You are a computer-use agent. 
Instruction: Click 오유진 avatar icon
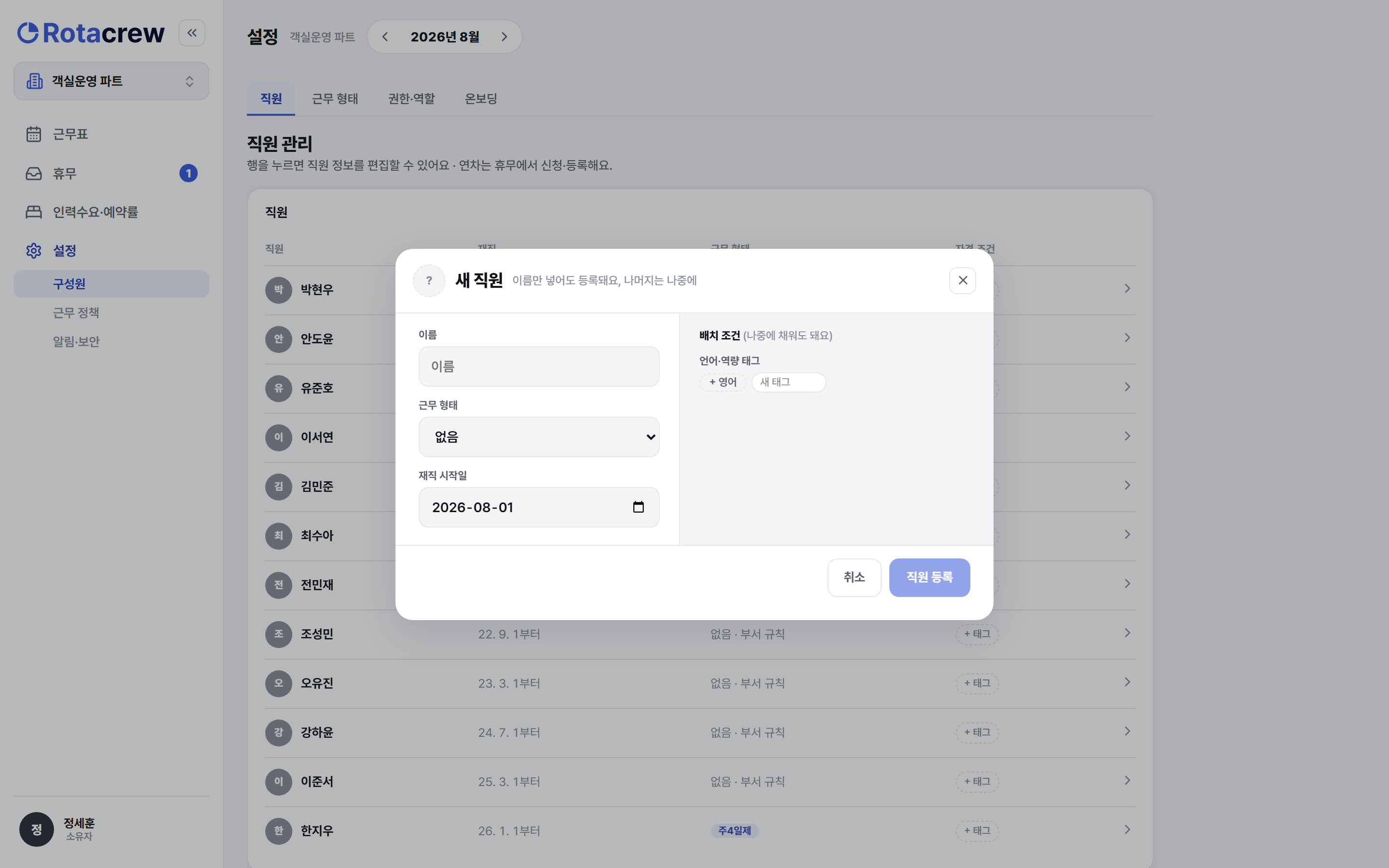[278, 683]
